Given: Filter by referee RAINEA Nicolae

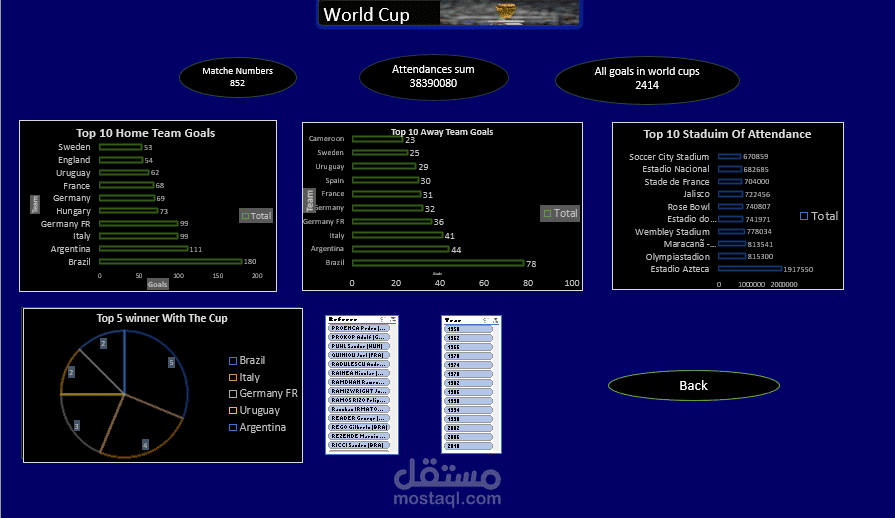Looking at the screenshot, I should point(358,373).
